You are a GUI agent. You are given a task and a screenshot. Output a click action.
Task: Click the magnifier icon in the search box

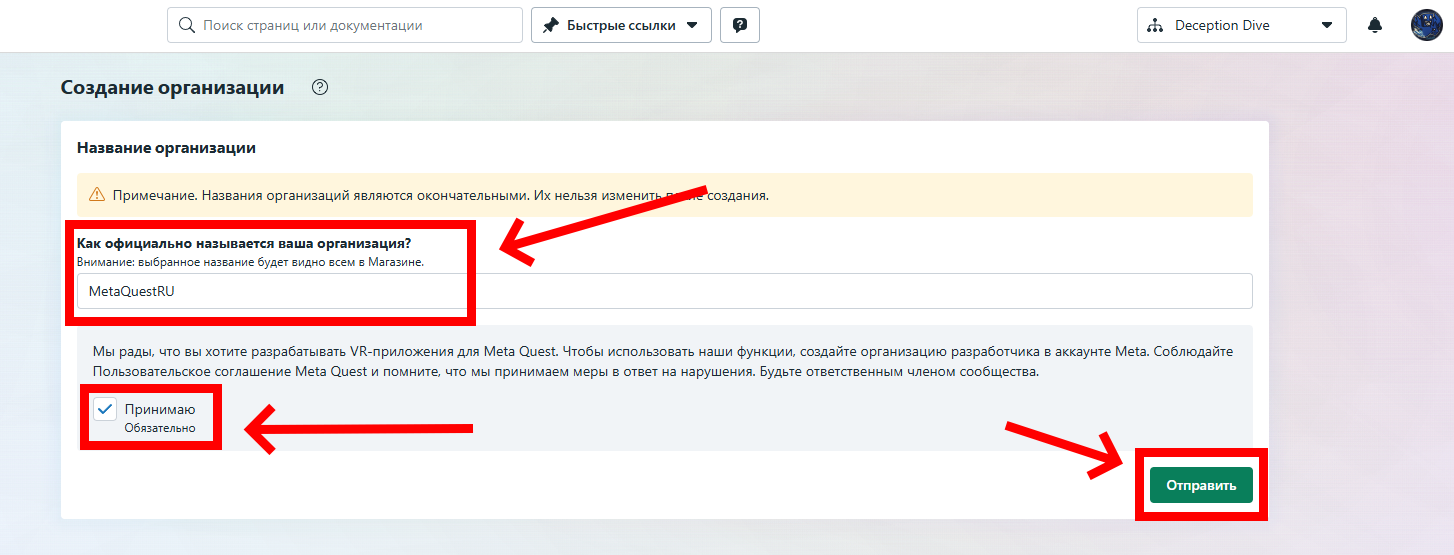point(185,26)
